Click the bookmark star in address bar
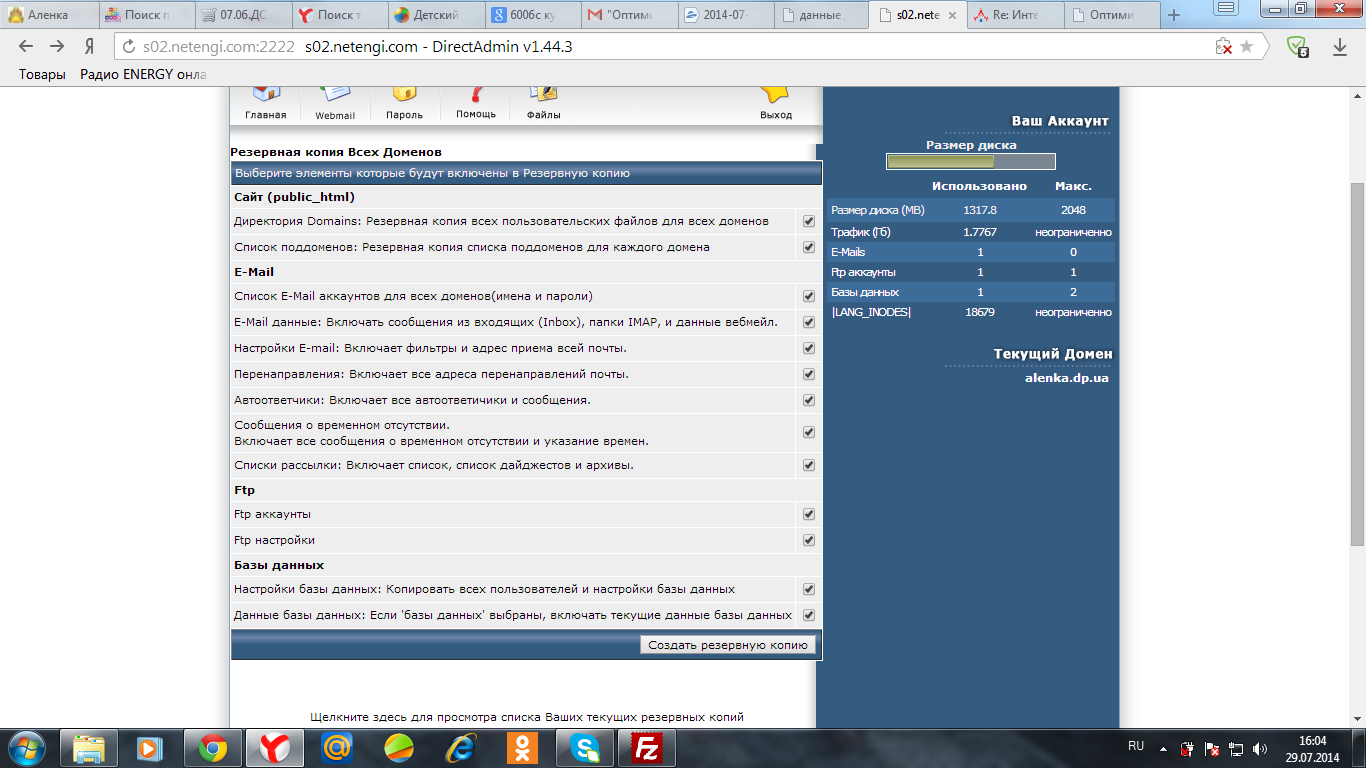The image size is (1366, 768). coord(1246,47)
